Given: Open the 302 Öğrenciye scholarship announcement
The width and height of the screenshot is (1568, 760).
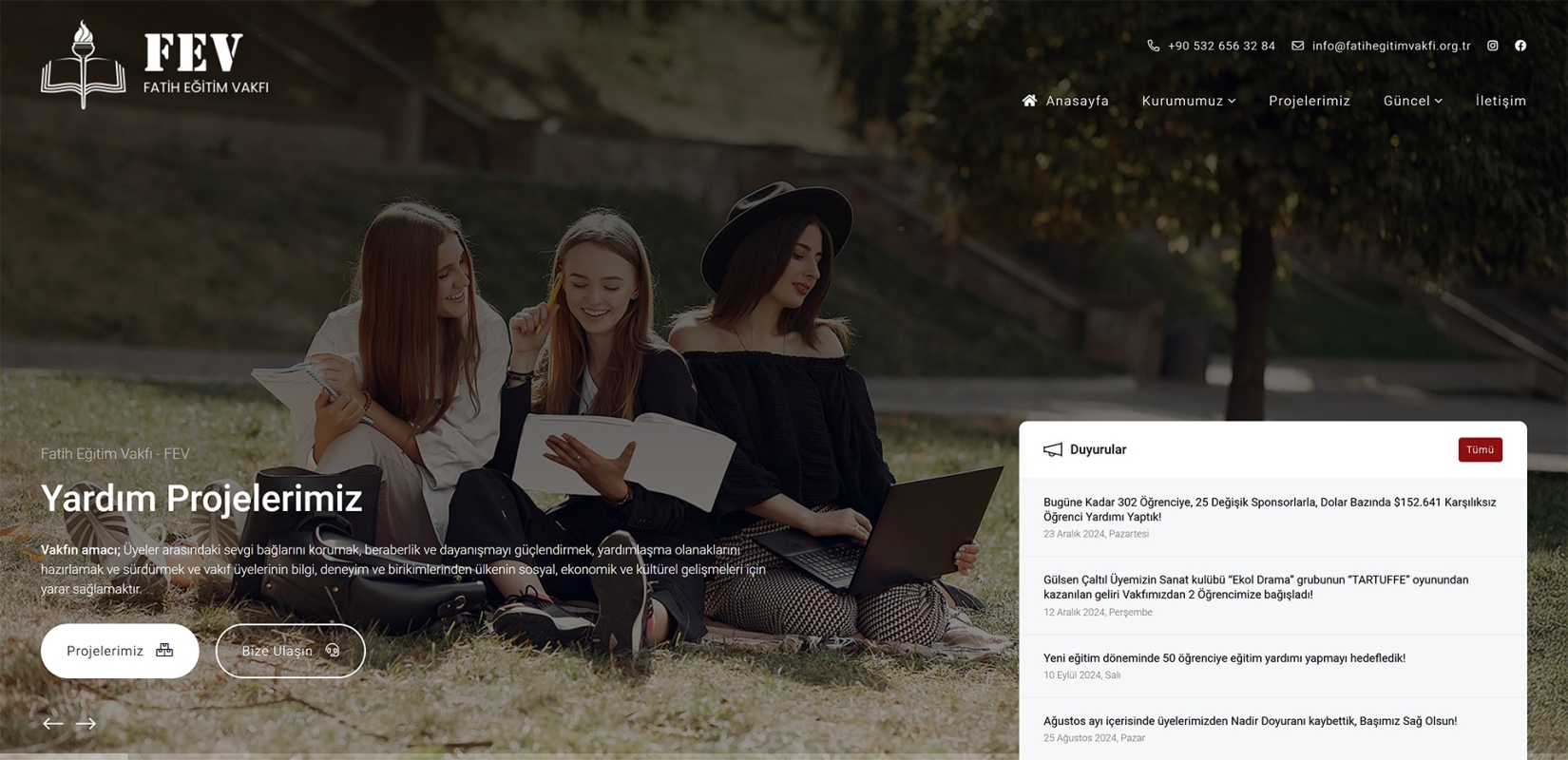Looking at the screenshot, I should click(1269, 509).
